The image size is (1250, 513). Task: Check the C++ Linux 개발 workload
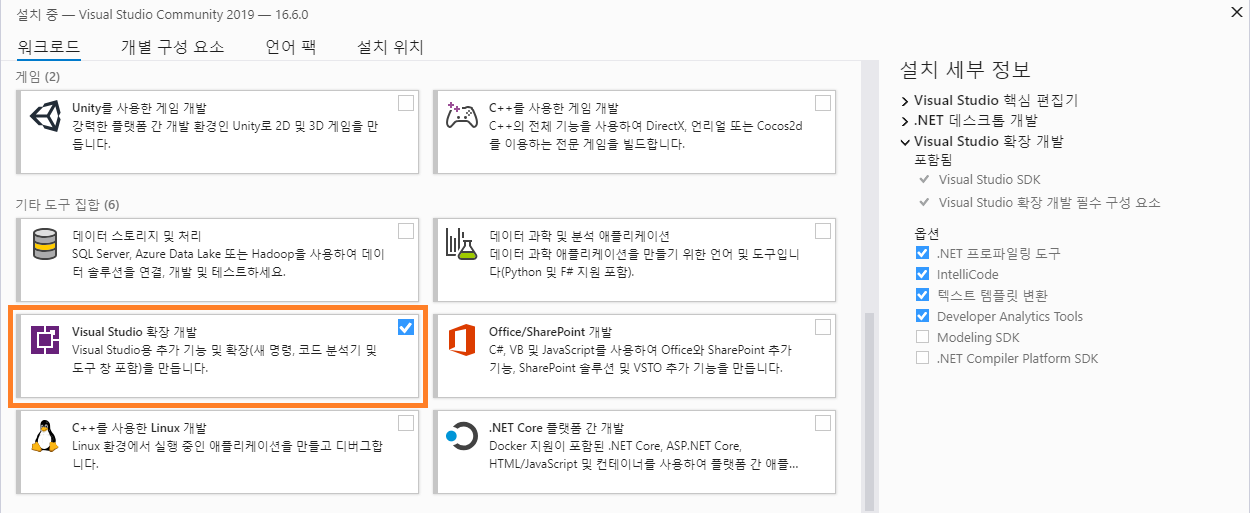pyautogui.click(x=405, y=423)
